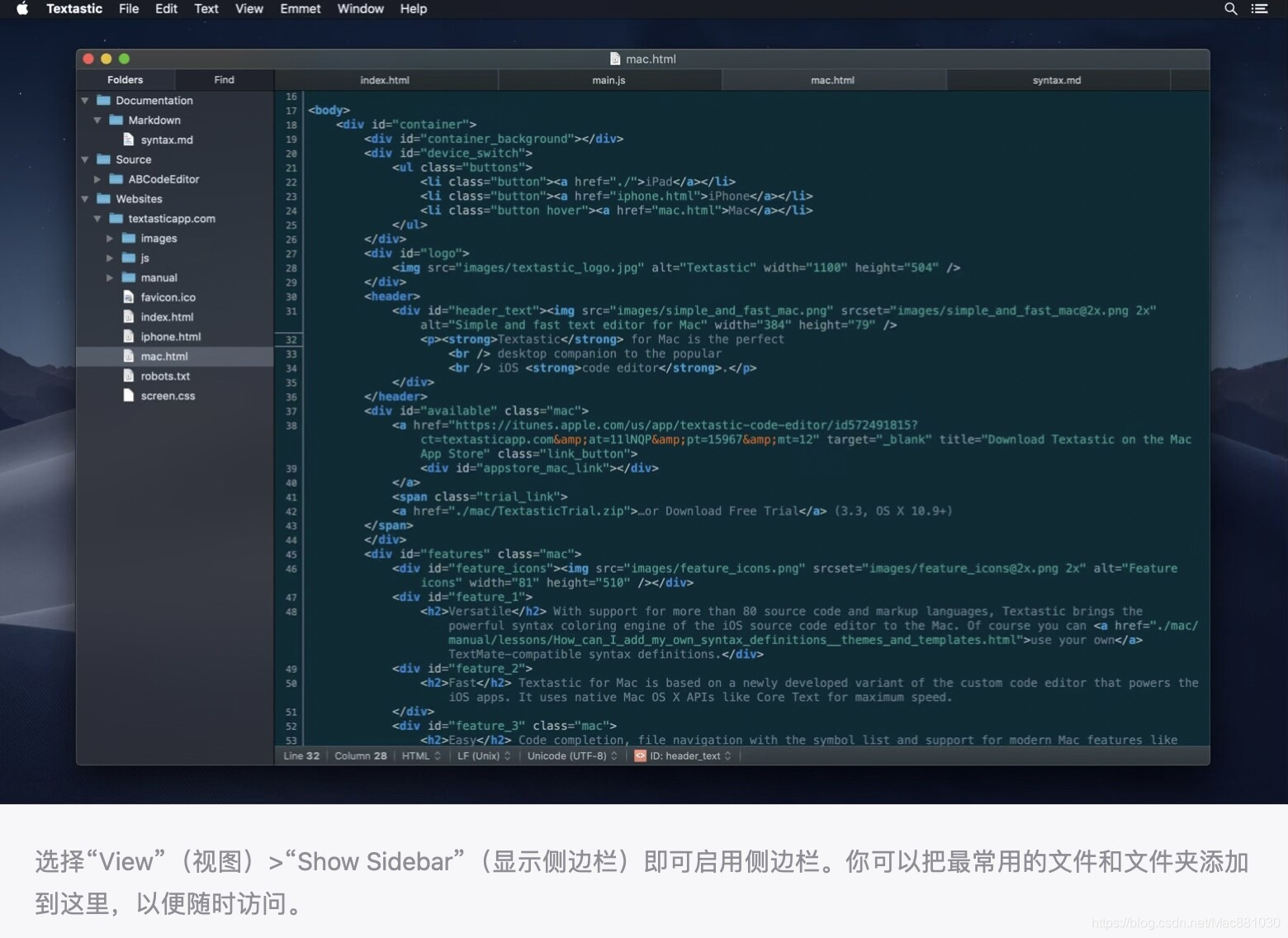Click the favicon.ico file icon
Image resolution: width=1288 pixels, height=938 pixels.
tap(128, 297)
